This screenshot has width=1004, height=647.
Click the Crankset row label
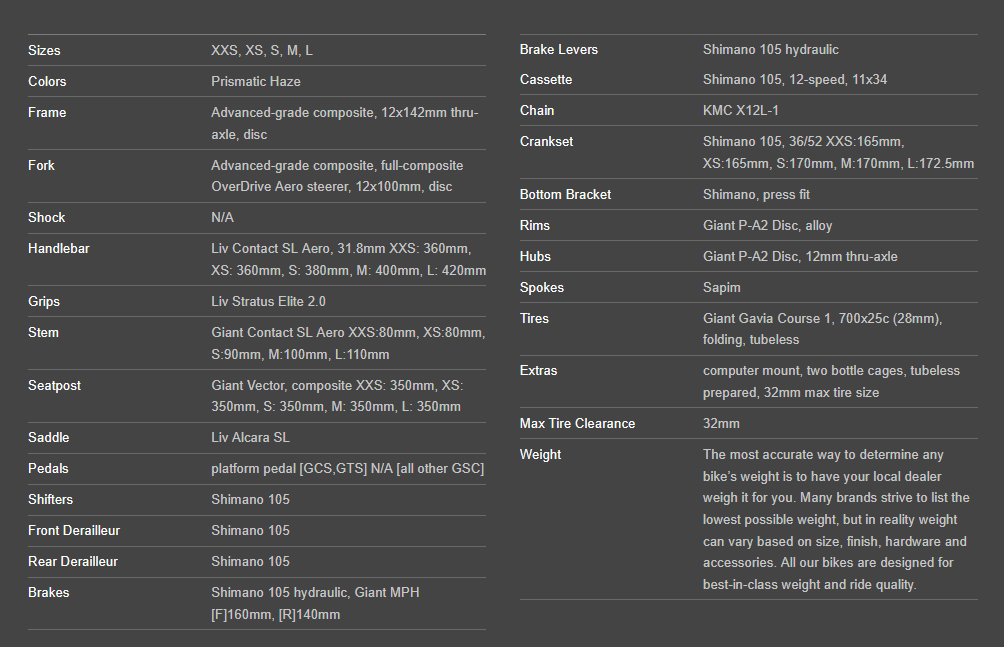point(547,141)
